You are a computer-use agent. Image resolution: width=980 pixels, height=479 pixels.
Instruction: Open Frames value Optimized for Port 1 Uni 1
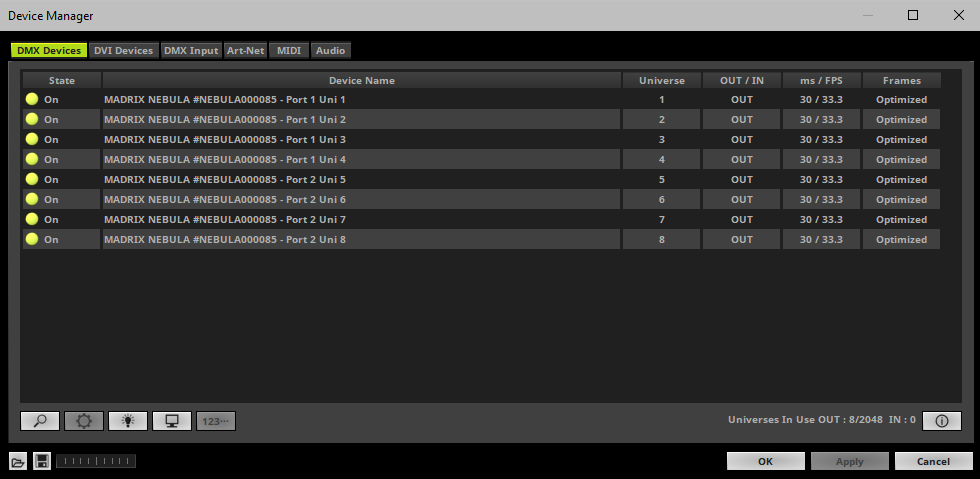click(x=901, y=99)
